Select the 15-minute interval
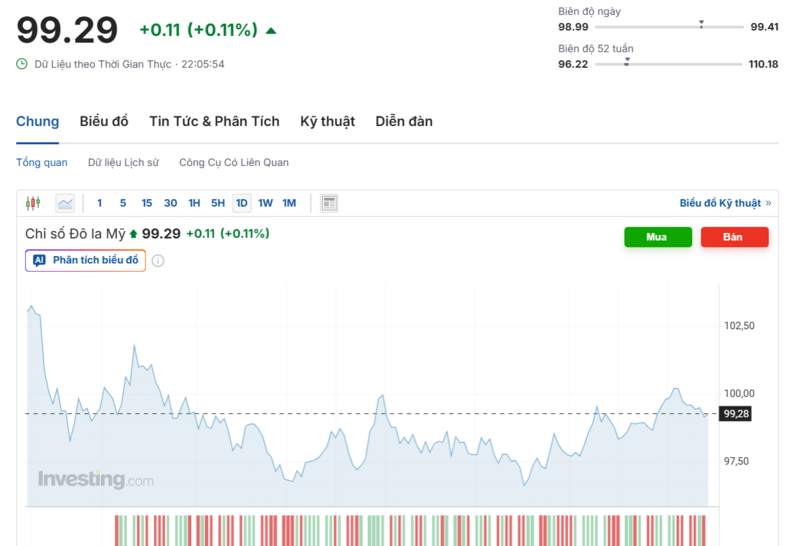The image size is (800, 546). (147, 203)
